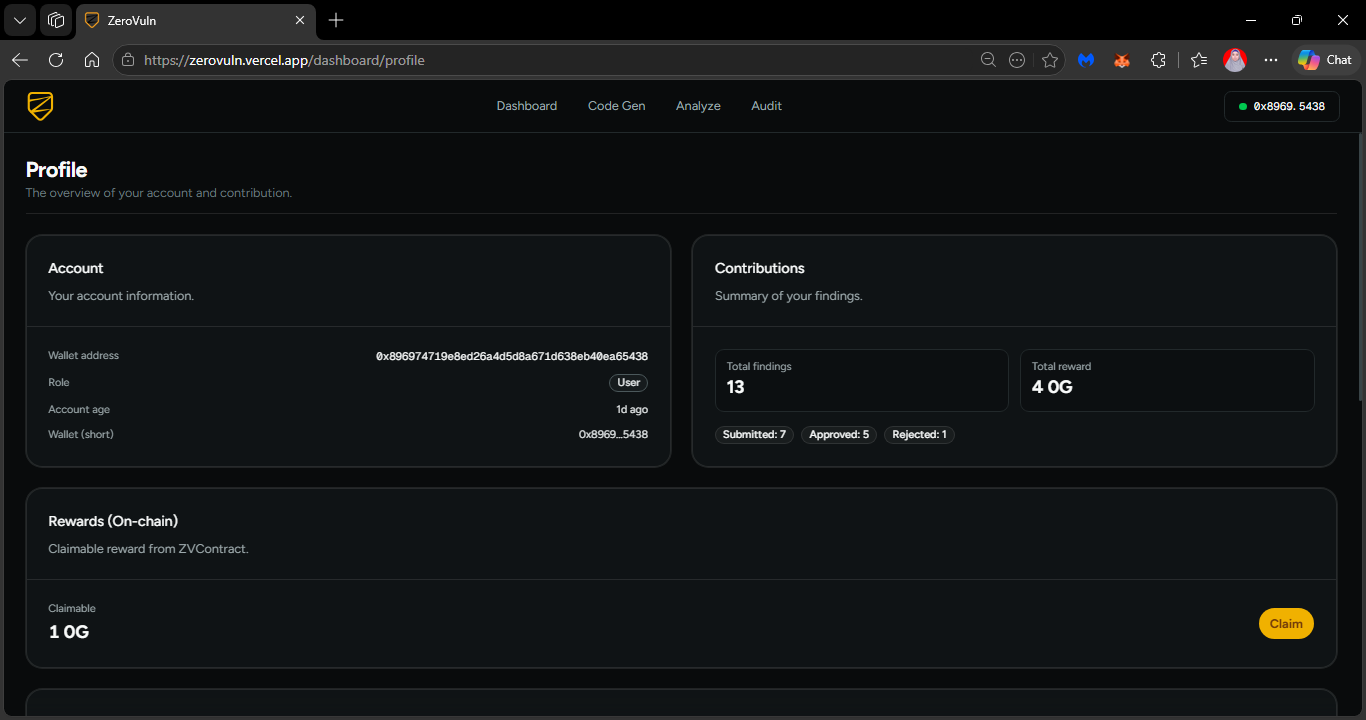
Task: Click the Submitted: 7 badge
Action: [755, 435]
